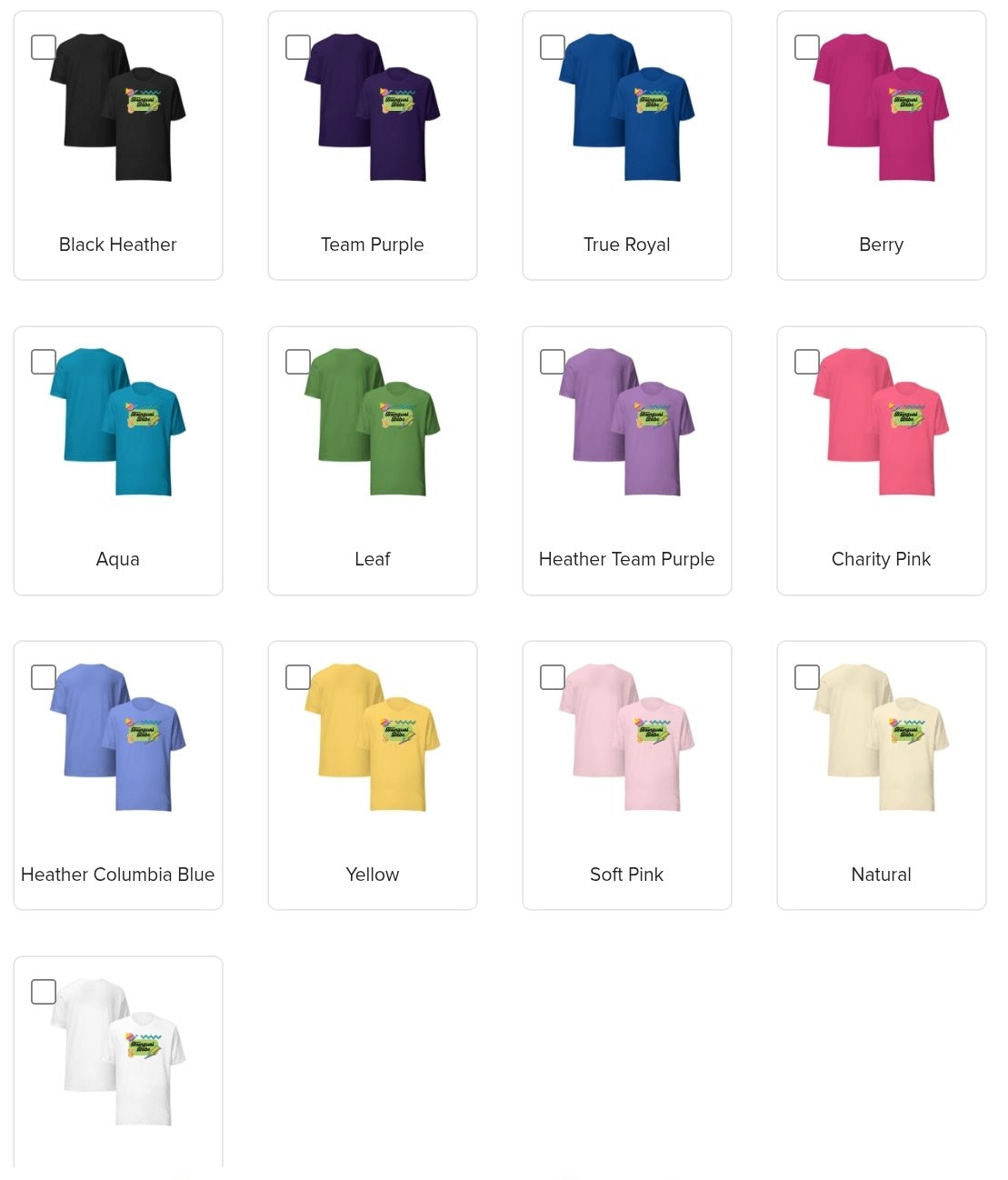
Task: Tick the Heather Team Purple checkbox
Action: tap(553, 362)
